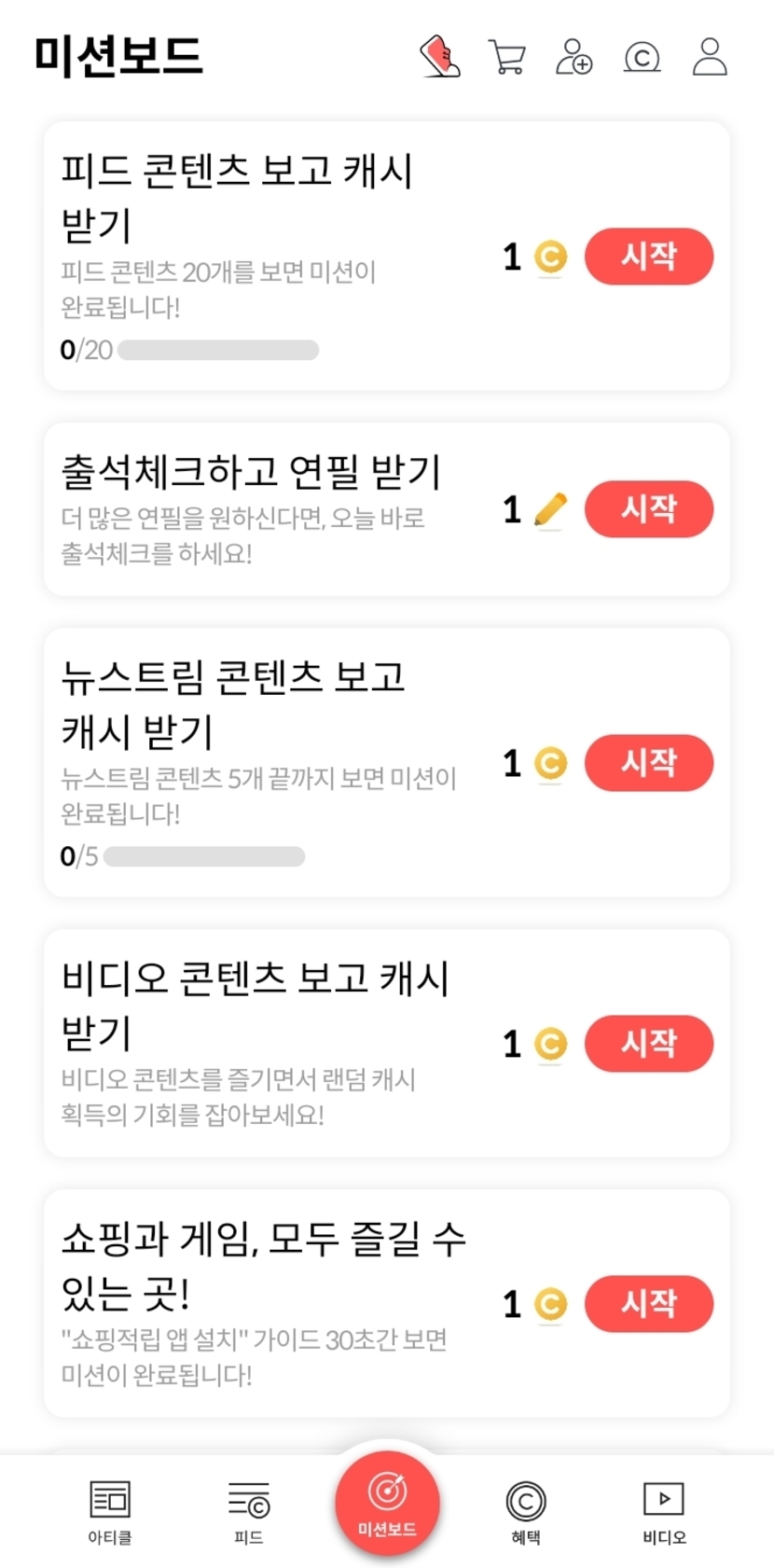Open the shopping cart

[x=507, y=57]
